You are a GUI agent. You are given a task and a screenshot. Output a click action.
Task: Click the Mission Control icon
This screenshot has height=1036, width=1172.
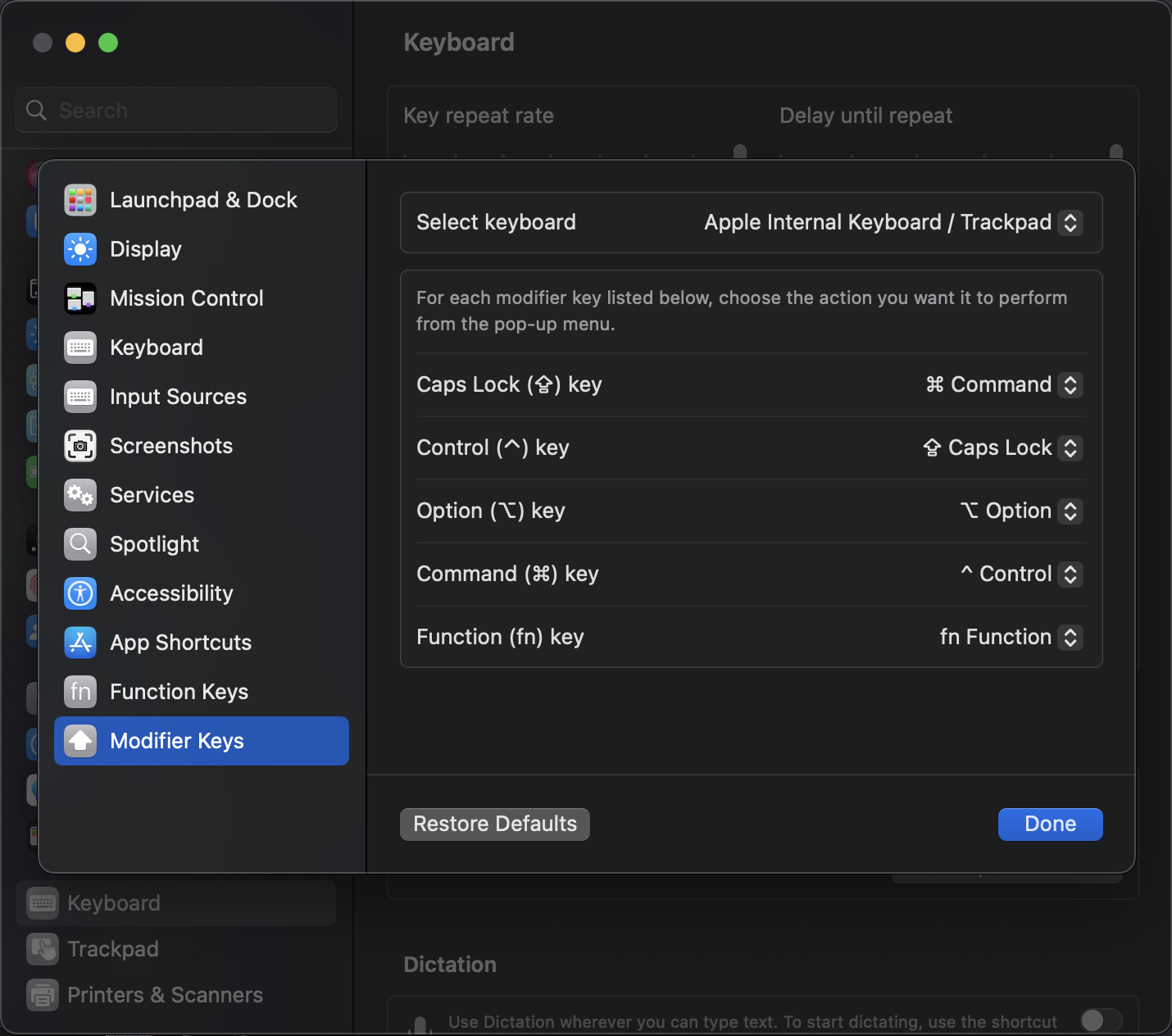pyautogui.click(x=80, y=298)
